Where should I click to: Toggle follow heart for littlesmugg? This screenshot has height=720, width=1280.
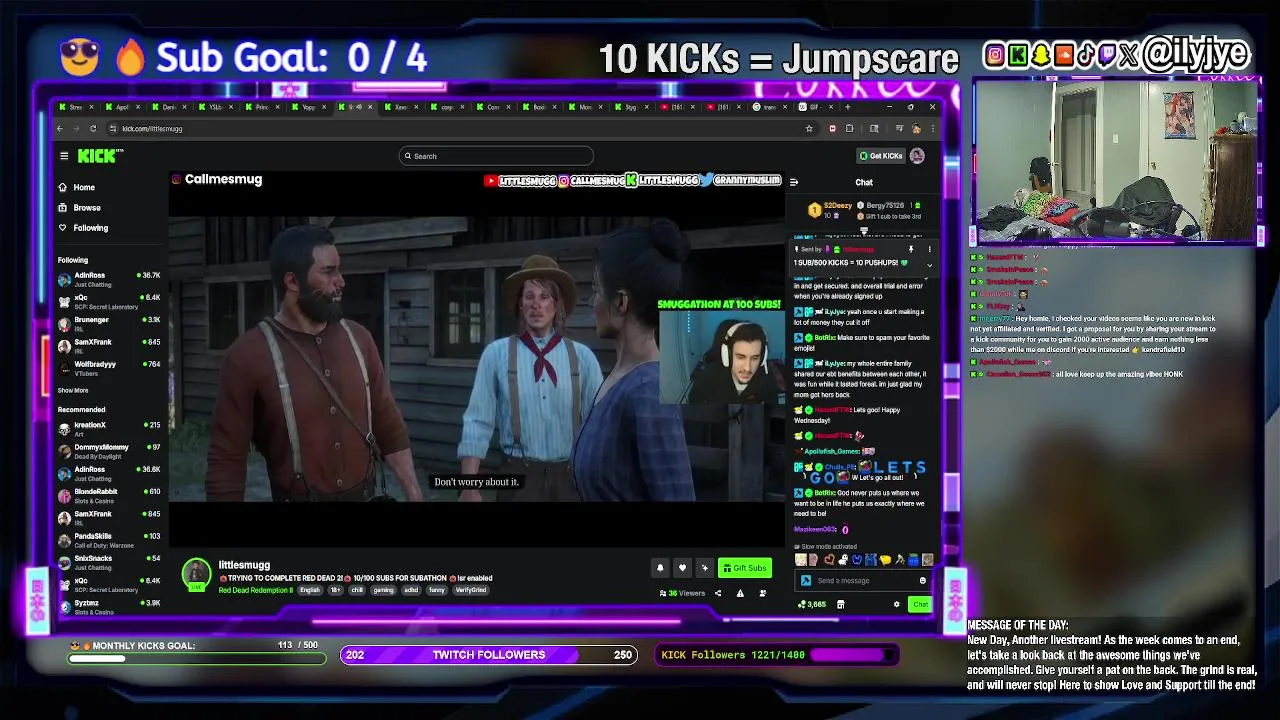click(682, 568)
